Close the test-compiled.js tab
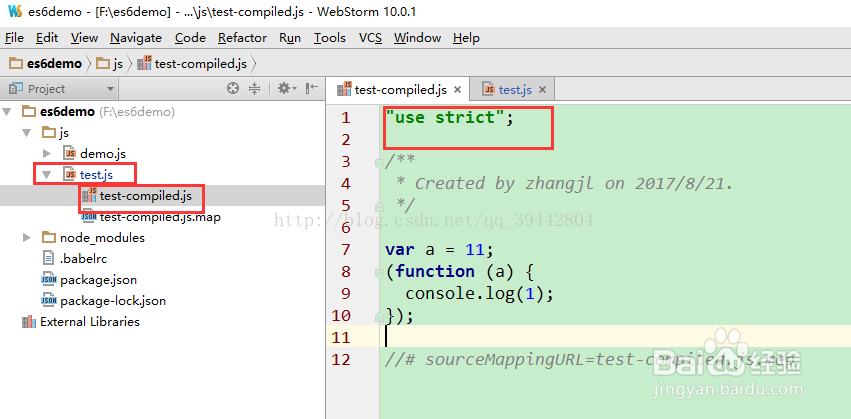Viewport: 851px width, 419px height. (458, 90)
